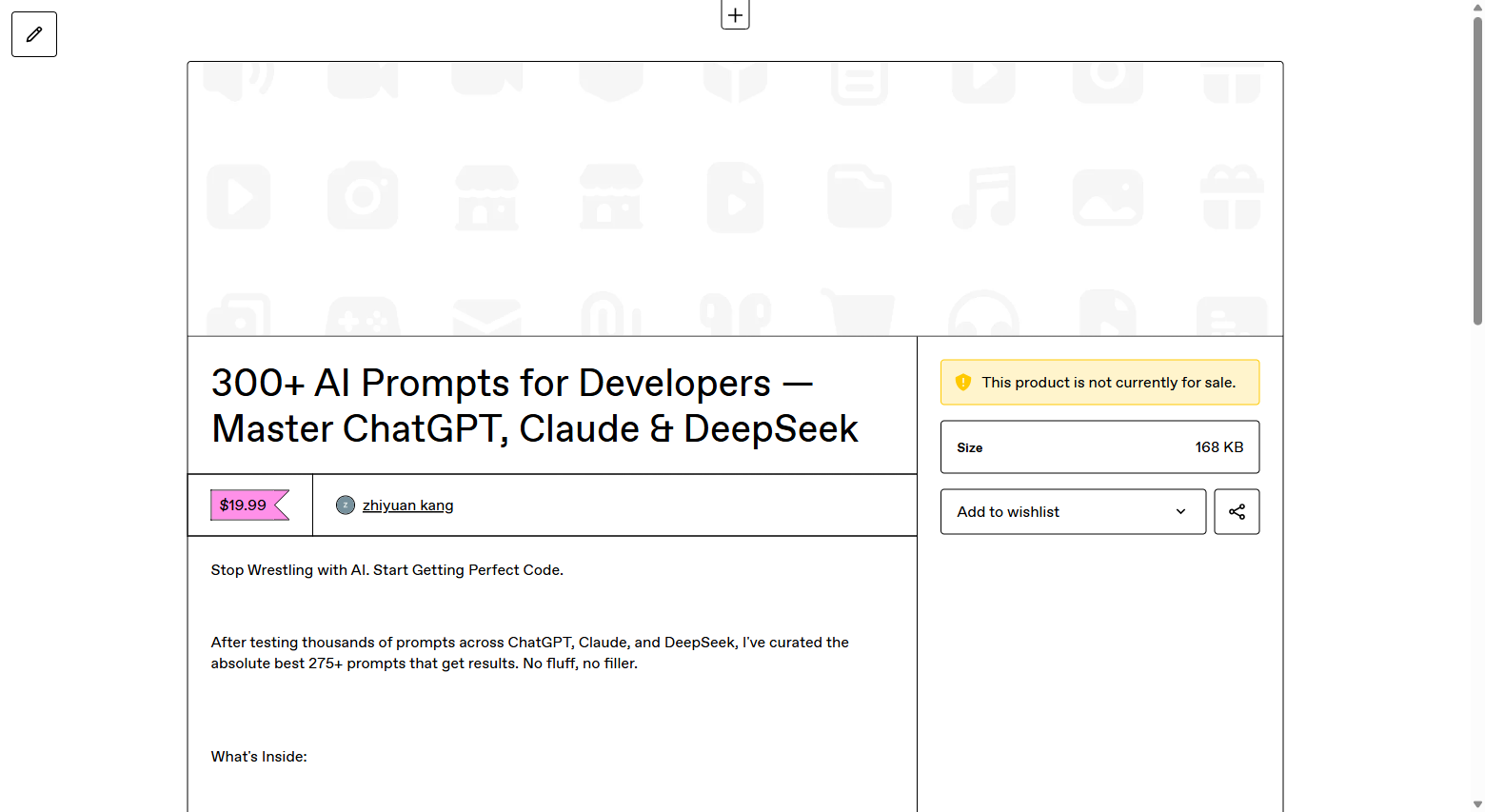This screenshot has height=812, width=1485.
Task: Click the page vertical scrollbar thumb
Action: (x=1477, y=171)
